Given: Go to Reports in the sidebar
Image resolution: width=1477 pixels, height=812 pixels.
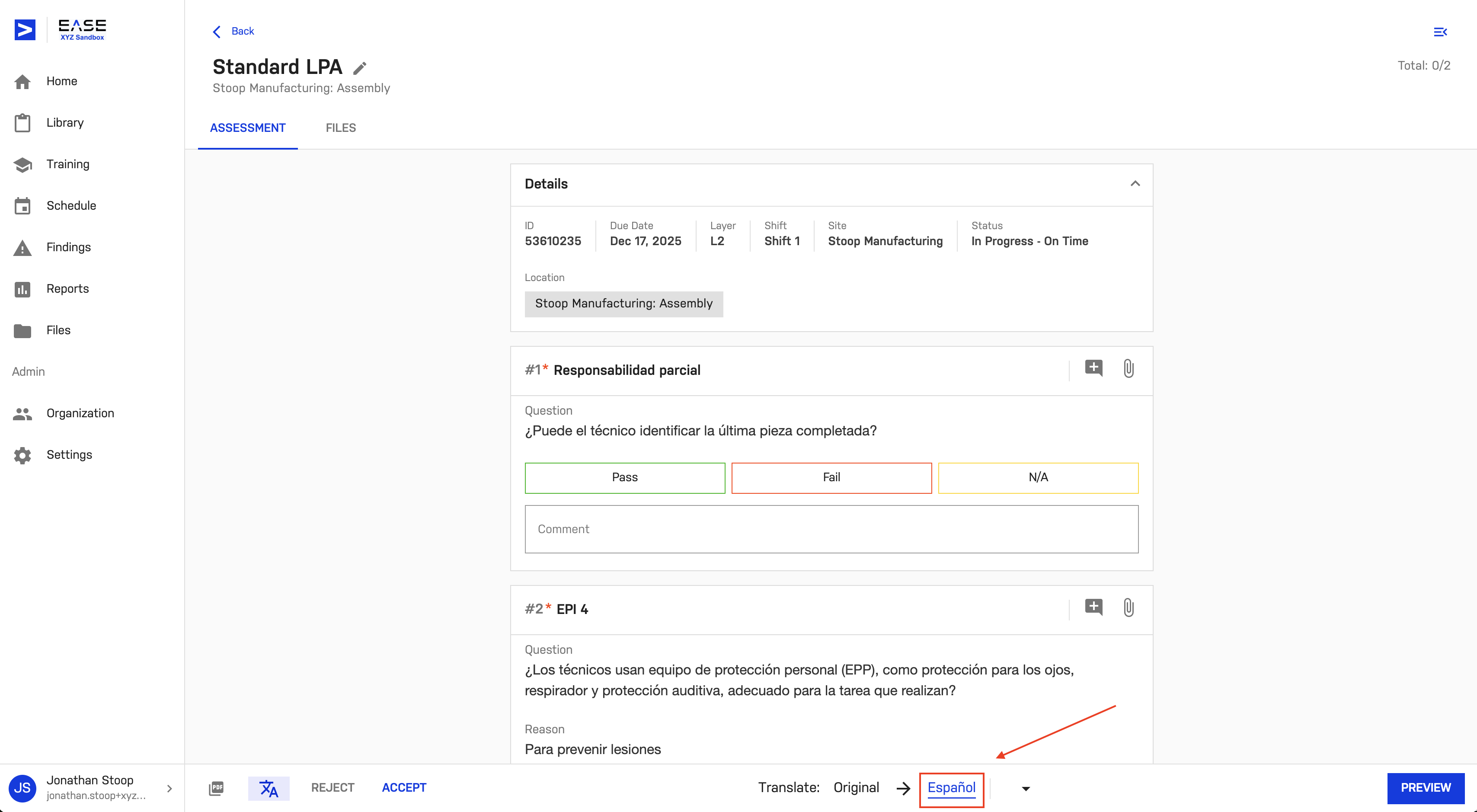Looking at the screenshot, I should coord(67,289).
